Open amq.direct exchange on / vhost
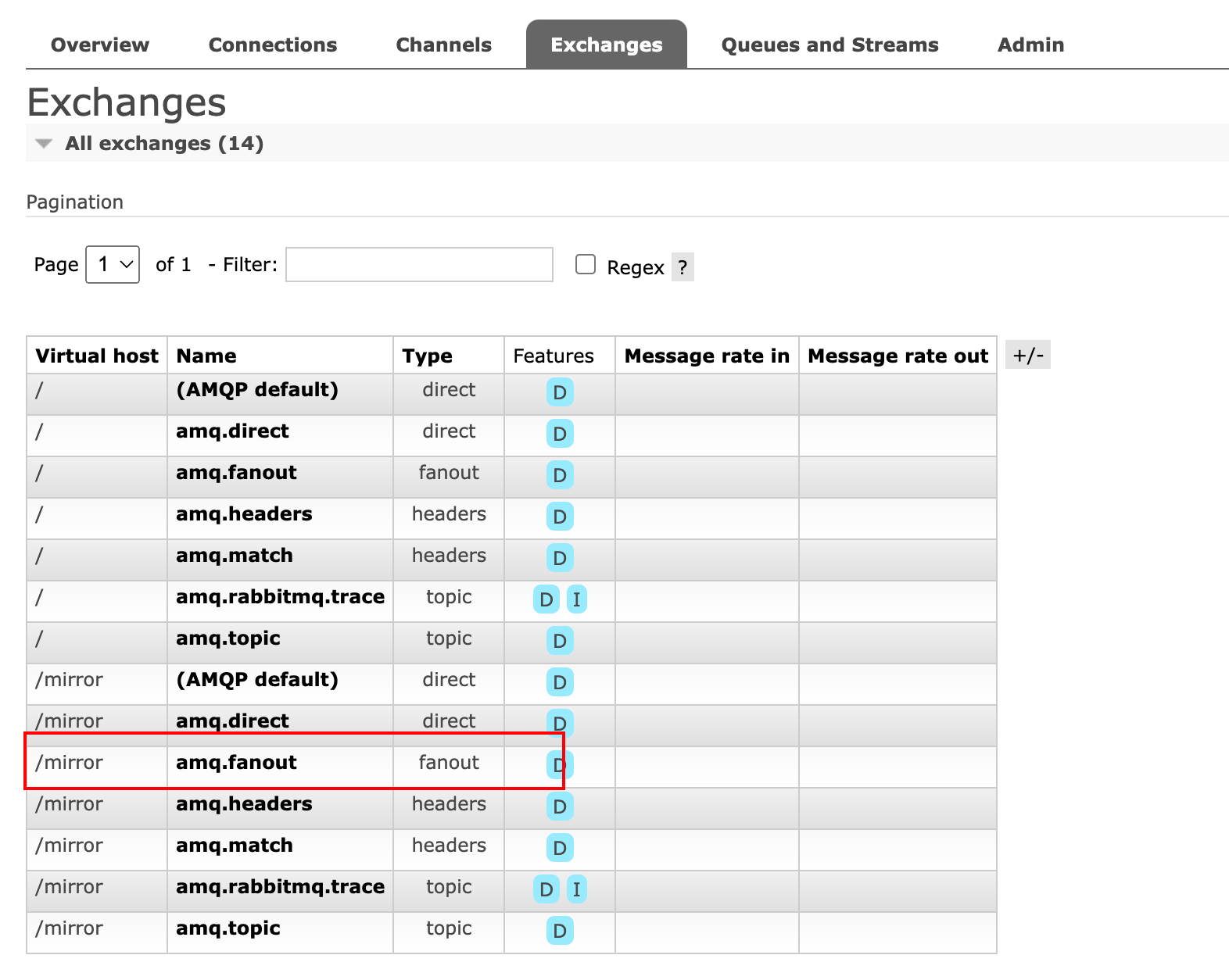The image size is (1229, 980). coord(232,431)
